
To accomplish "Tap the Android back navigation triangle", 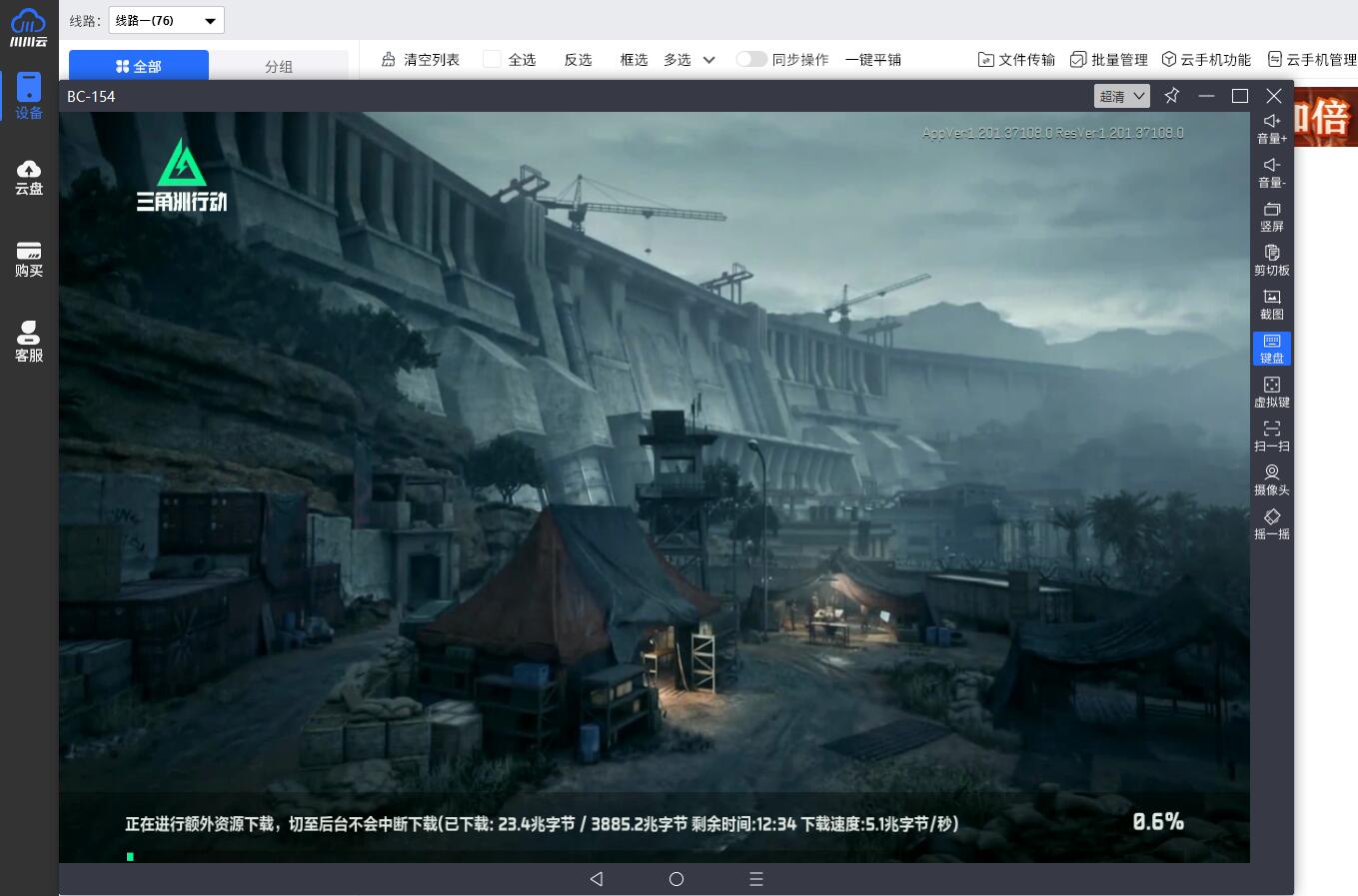I will 597,879.
